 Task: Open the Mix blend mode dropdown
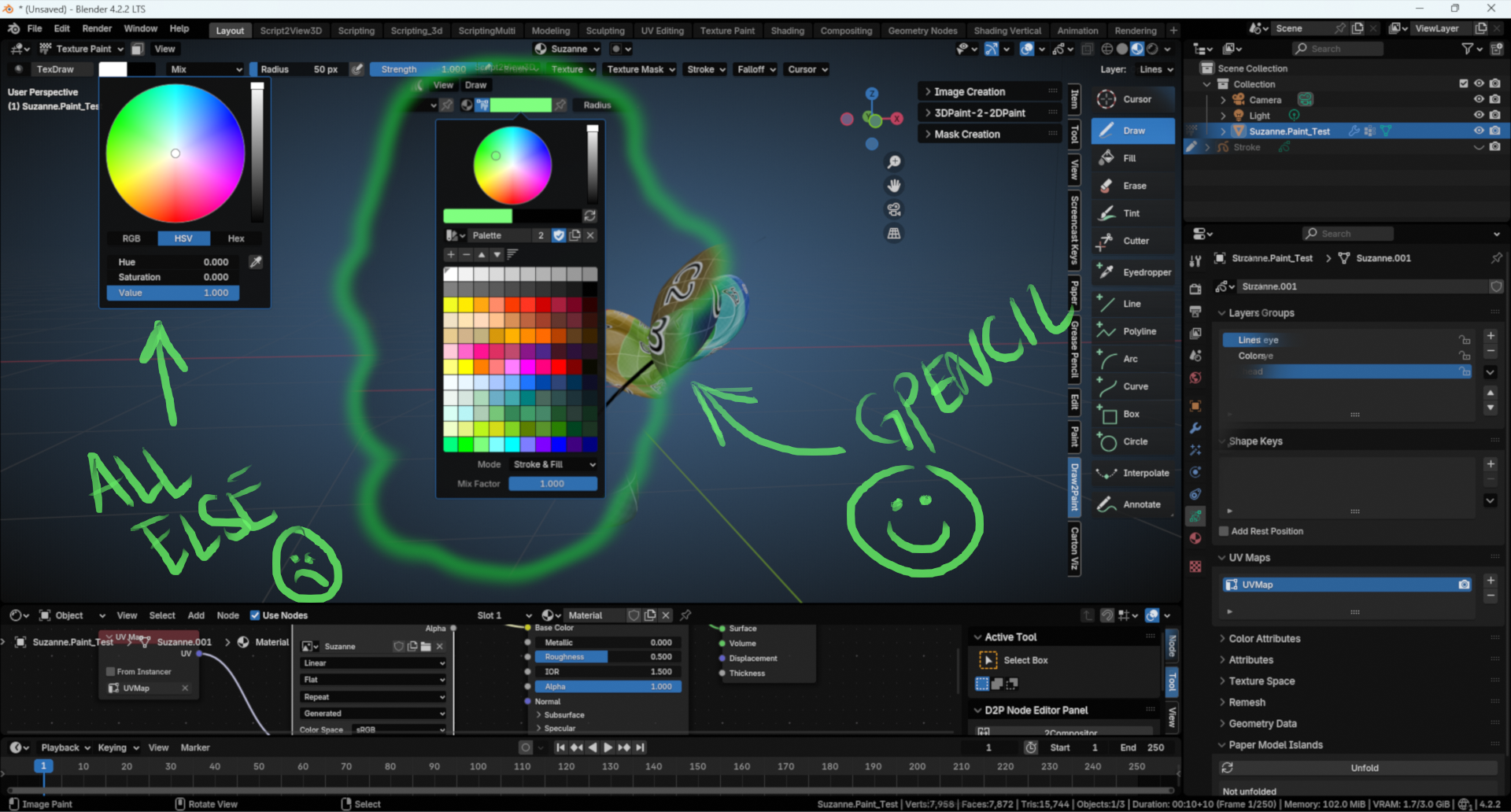point(205,69)
